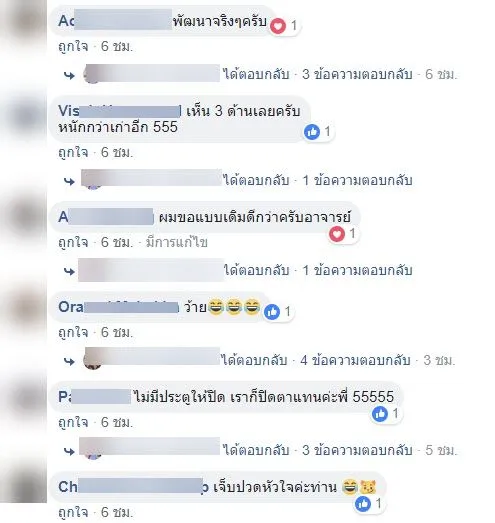Click reply arrow icon under ว้าย comment

coord(69,361)
